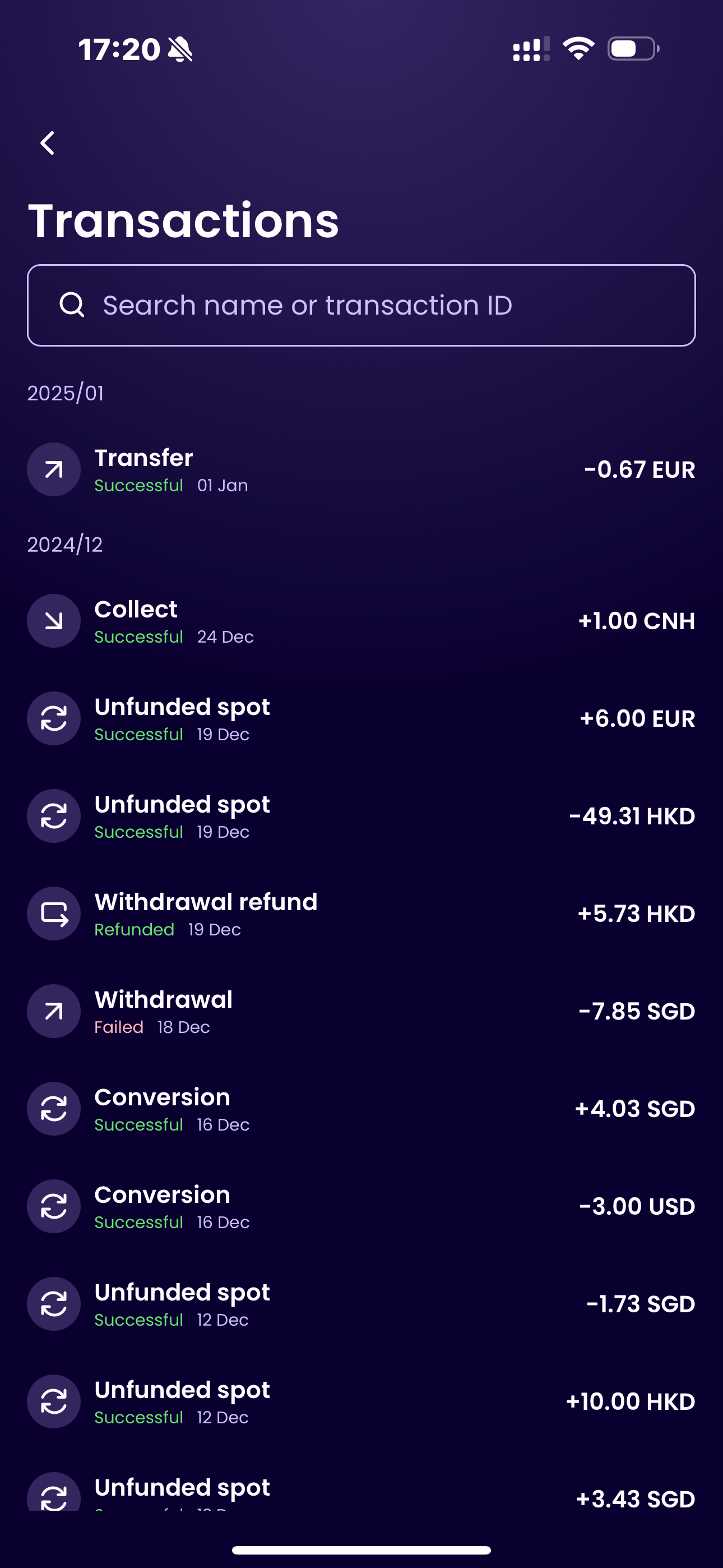Tap the +4.03 SGD Conversion swap icon
The height and width of the screenshot is (1568, 723).
54,1109
